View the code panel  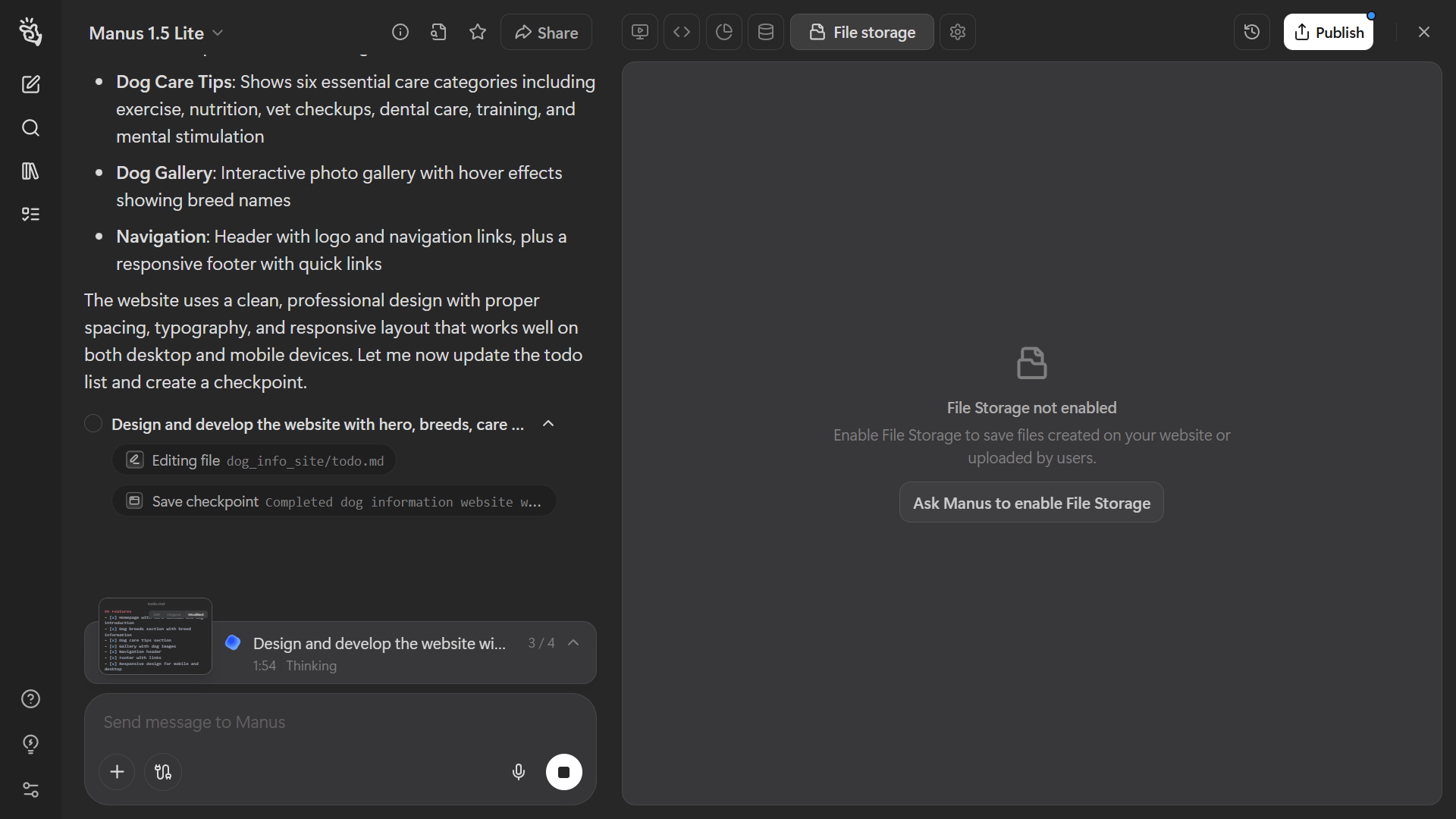pos(681,32)
